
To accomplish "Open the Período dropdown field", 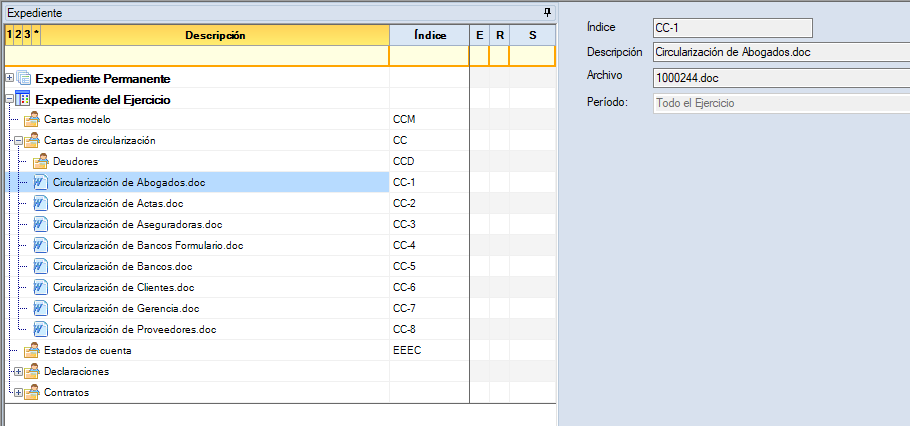I will click(x=779, y=102).
